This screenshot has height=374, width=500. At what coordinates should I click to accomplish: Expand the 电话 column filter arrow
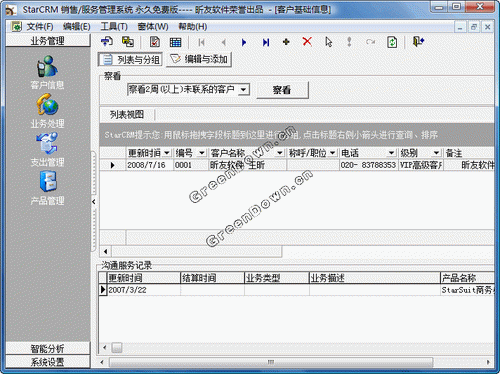pos(391,153)
